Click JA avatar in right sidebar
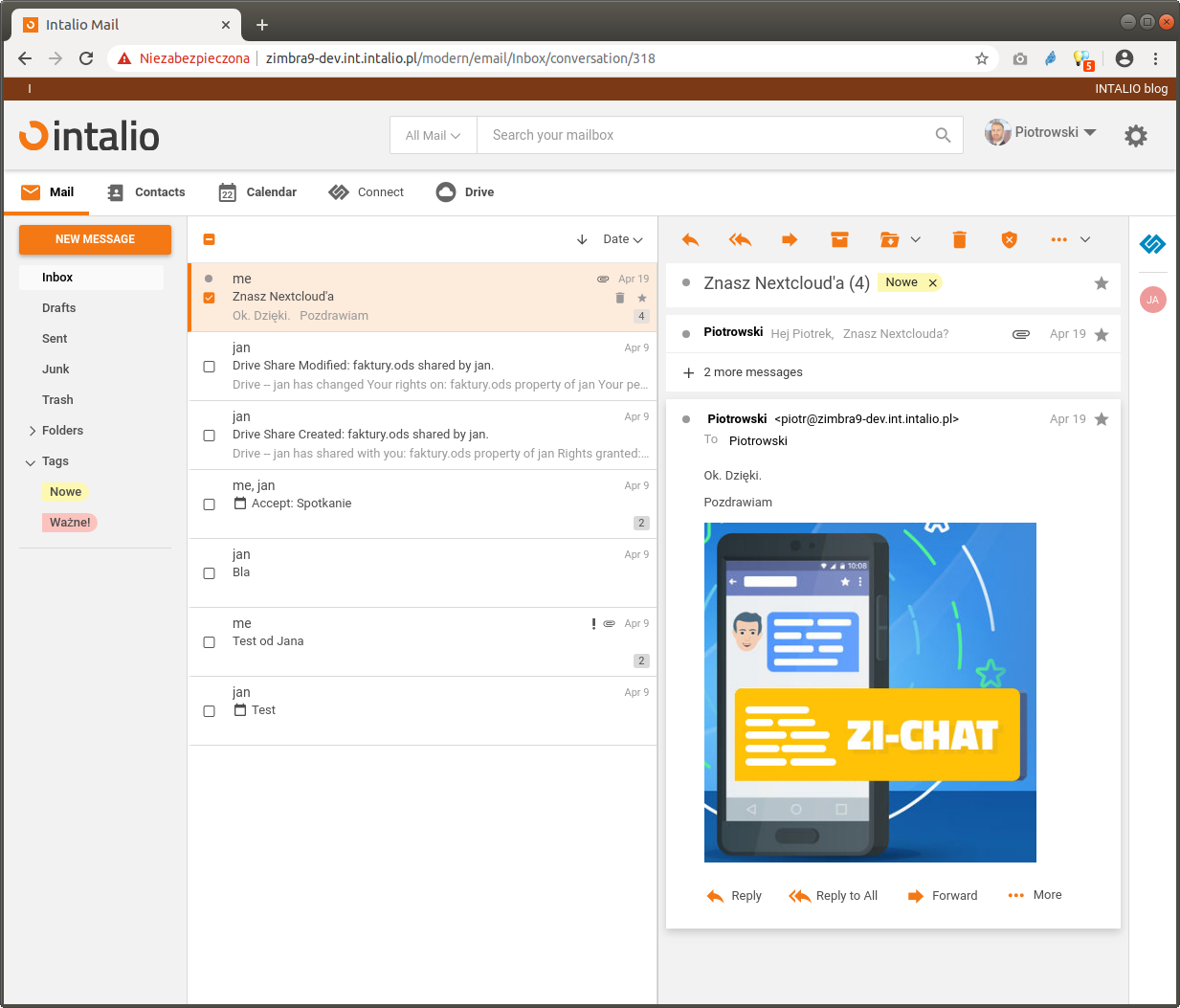 pyautogui.click(x=1152, y=300)
